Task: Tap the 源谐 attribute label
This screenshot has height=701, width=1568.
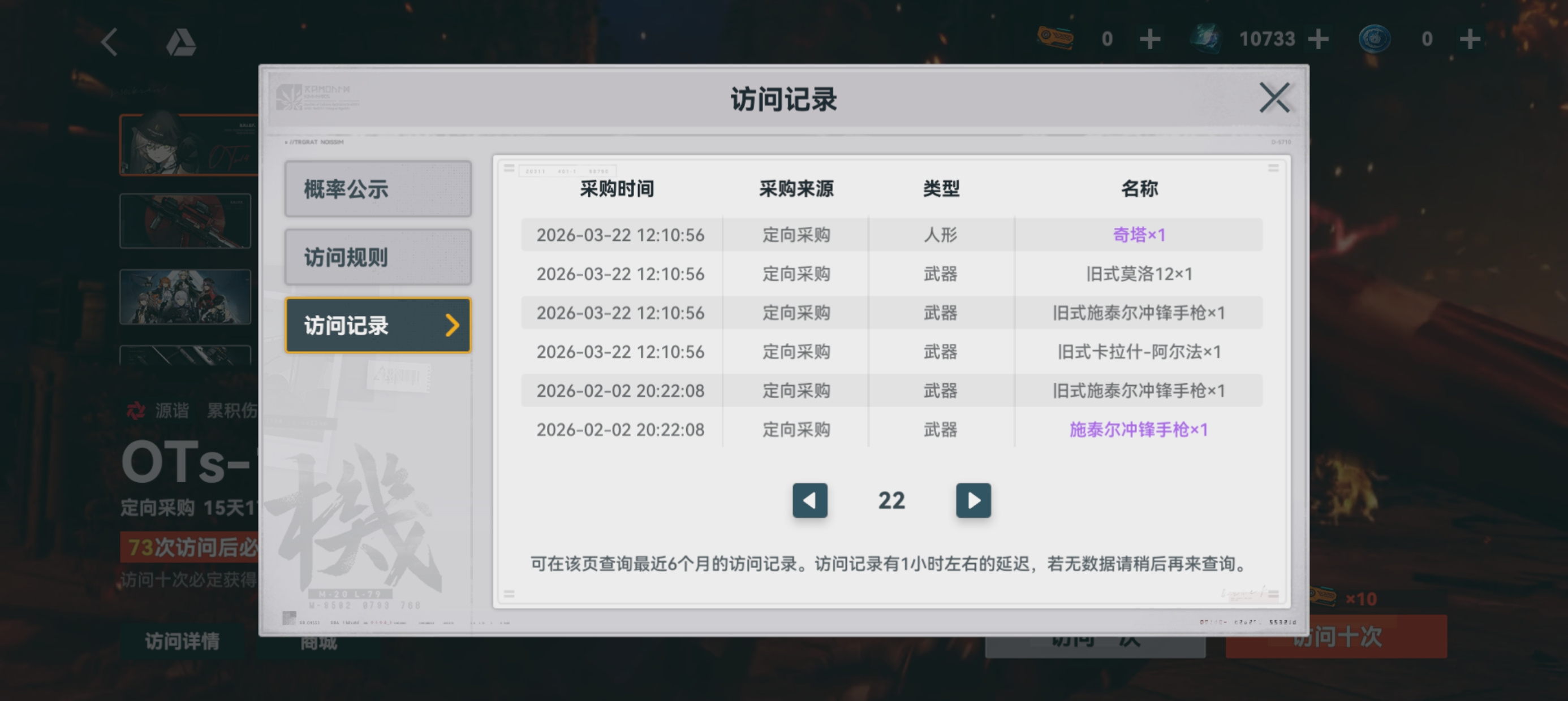Action: click(x=171, y=411)
